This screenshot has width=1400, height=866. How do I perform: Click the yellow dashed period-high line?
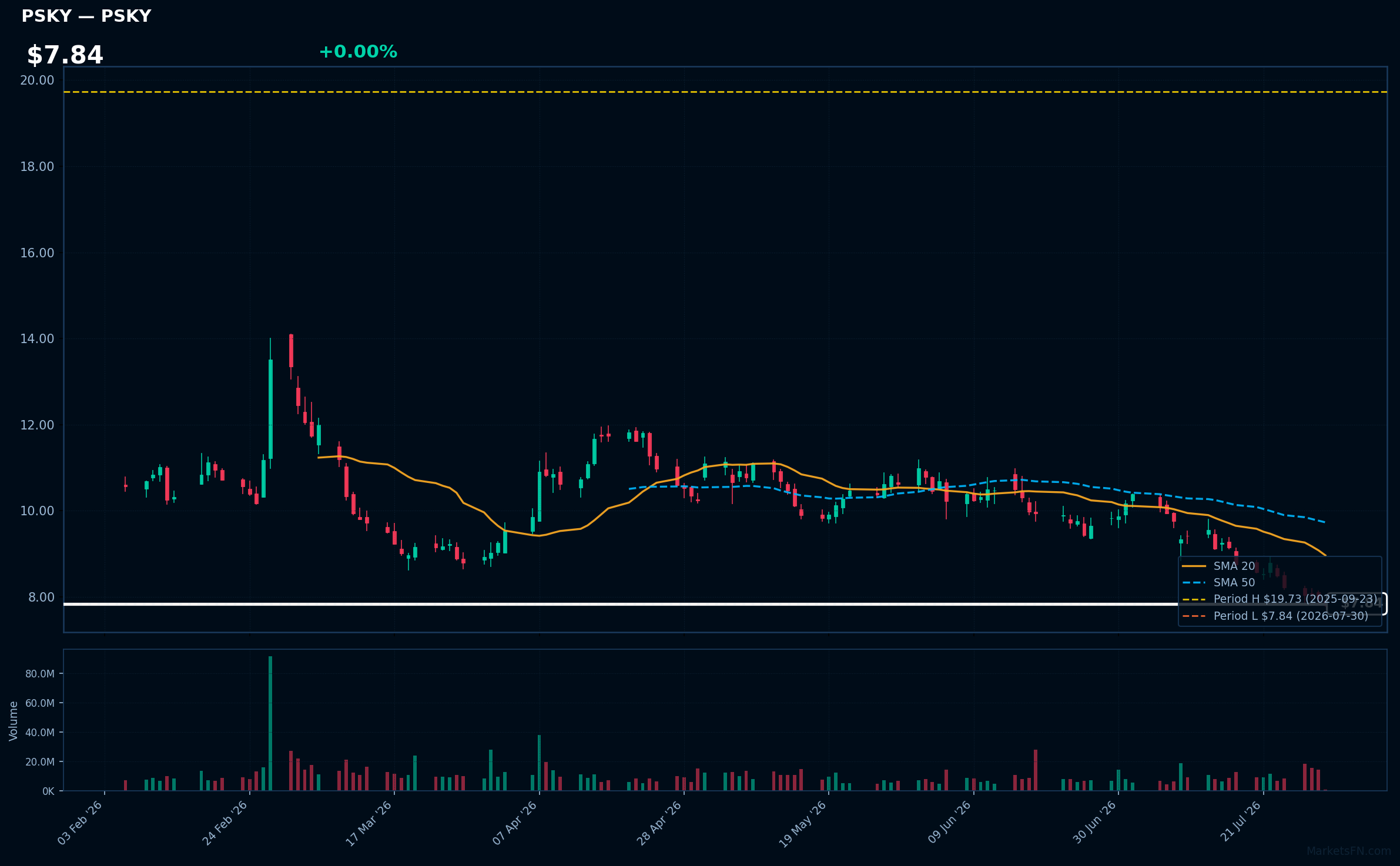[x=725, y=92]
